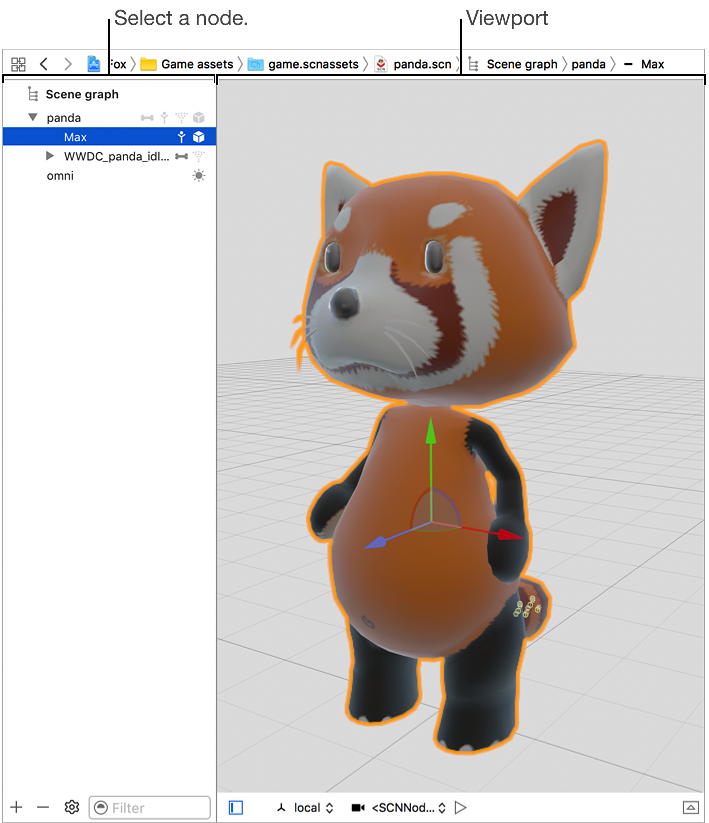Select the WWDC_panda_idl... node
The width and height of the screenshot is (709, 823).
tap(109, 156)
